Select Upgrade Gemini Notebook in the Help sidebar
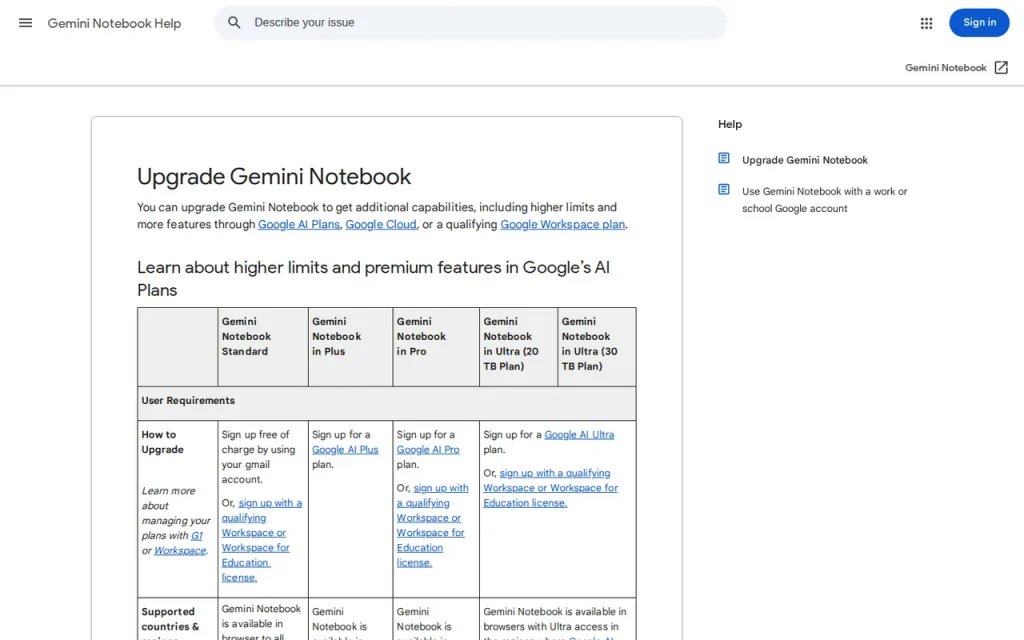 point(805,160)
